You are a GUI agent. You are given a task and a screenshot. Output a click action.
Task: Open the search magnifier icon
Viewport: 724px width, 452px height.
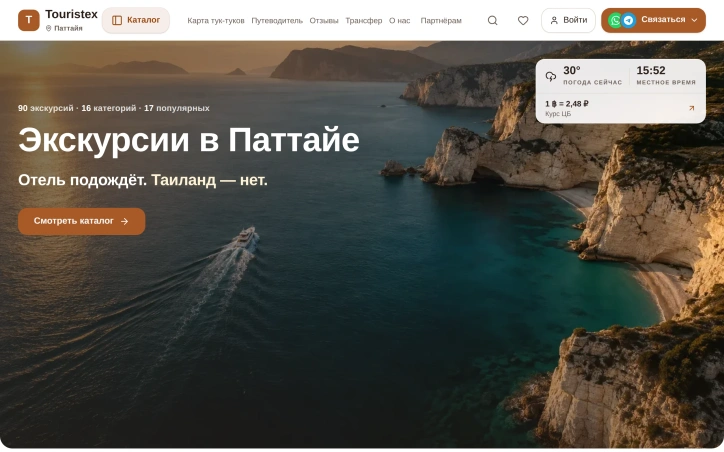pyautogui.click(x=493, y=21)
